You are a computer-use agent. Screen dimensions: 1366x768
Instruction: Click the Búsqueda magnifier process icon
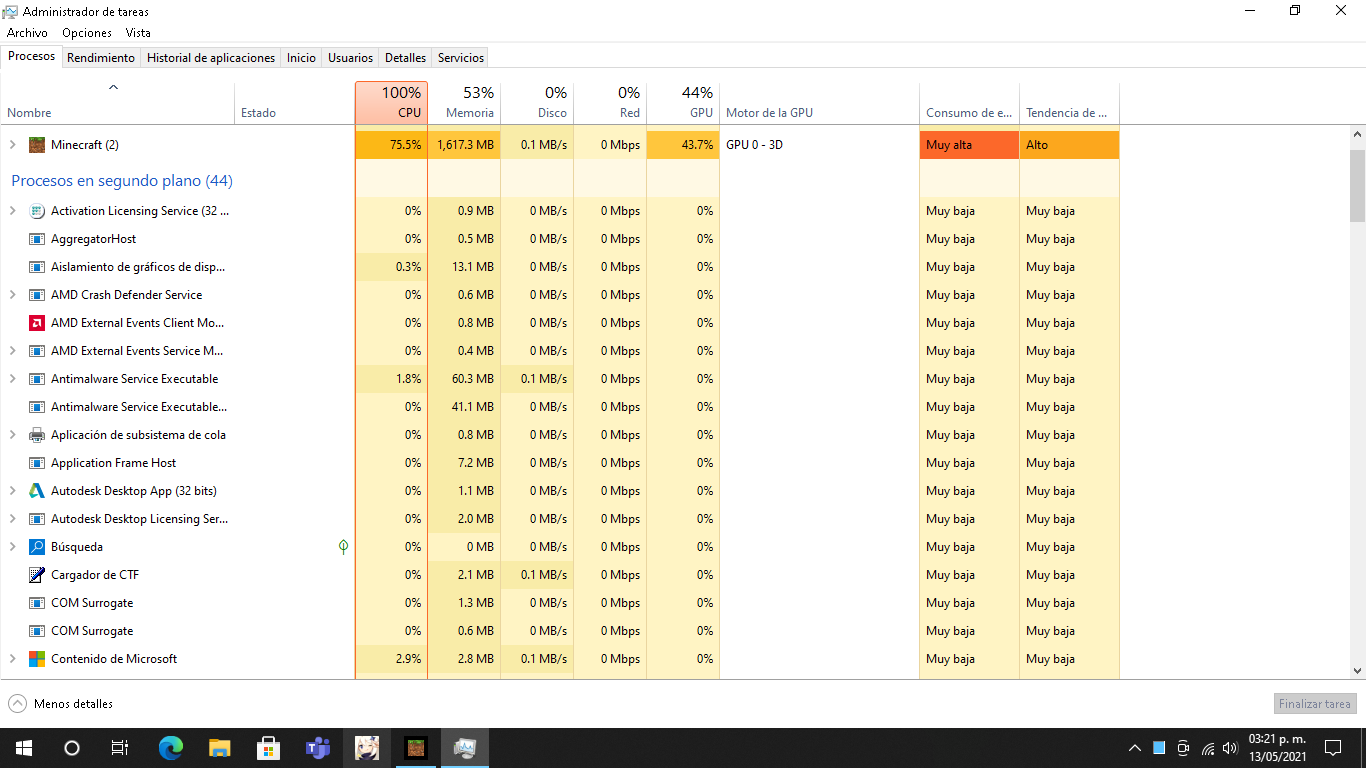click(x=37, y=547)
